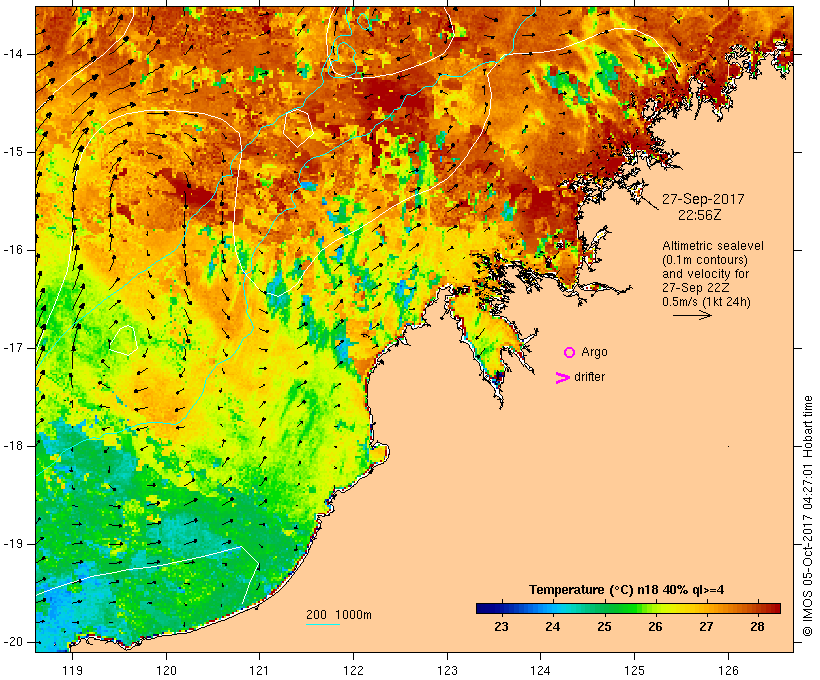Click the '0.5m/s (1kt 24h)' scale text
820x680 pixels.
pos(706,302)
